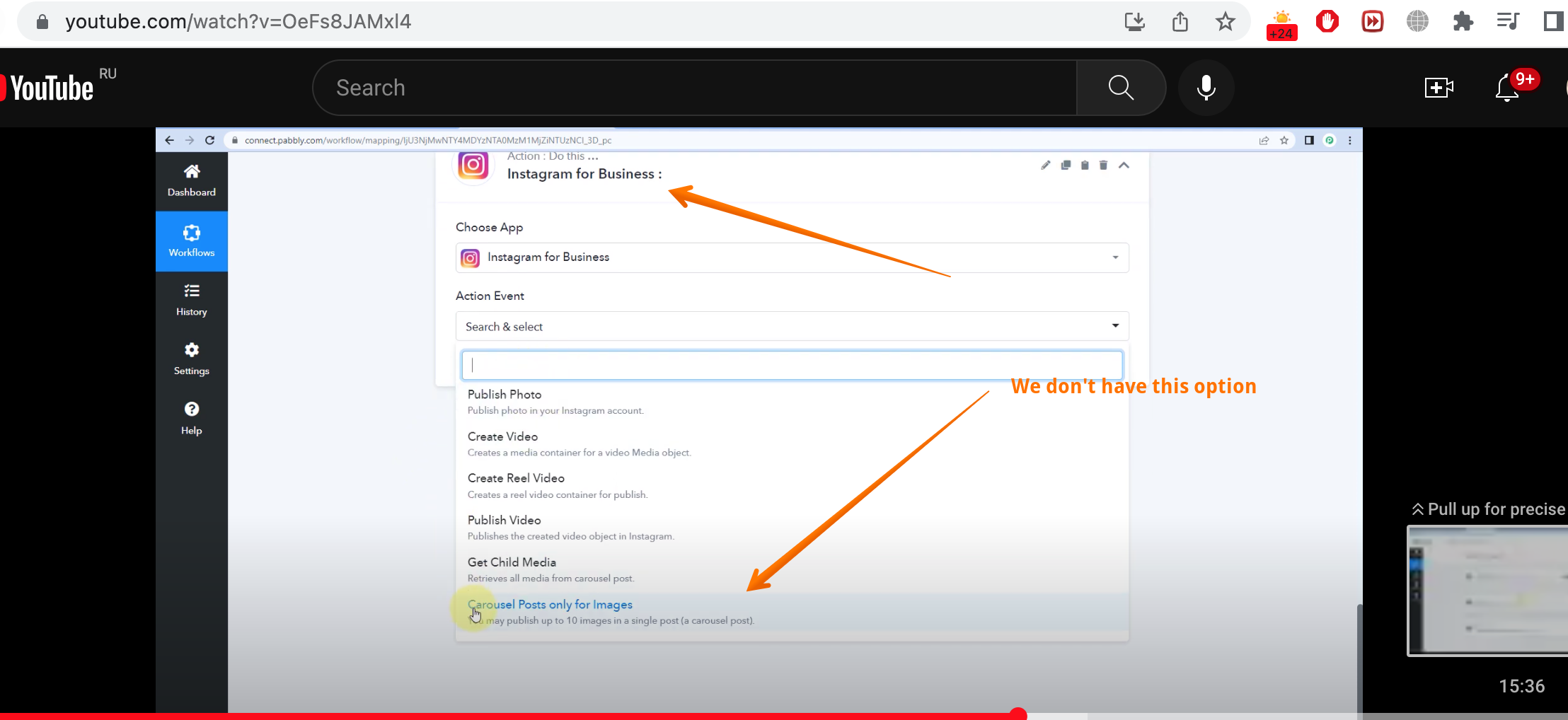Click the 'Pull up for precise' hint text
This screenshot has height=720, width=1568.
point(1489,509)
